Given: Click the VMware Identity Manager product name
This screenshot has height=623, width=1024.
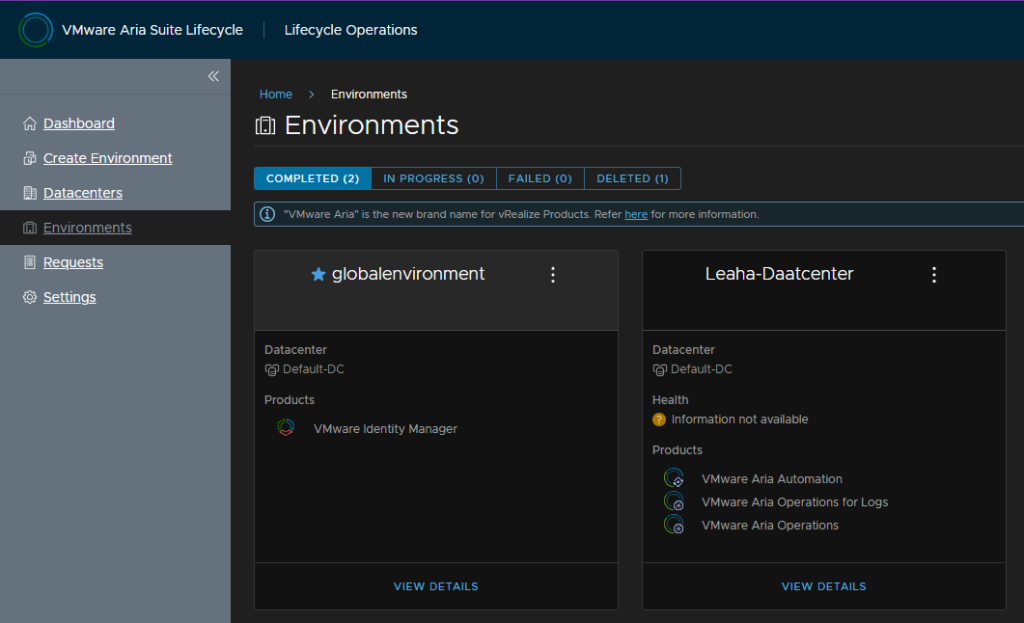Looking at the screenshot, I should tap(385, 429).
